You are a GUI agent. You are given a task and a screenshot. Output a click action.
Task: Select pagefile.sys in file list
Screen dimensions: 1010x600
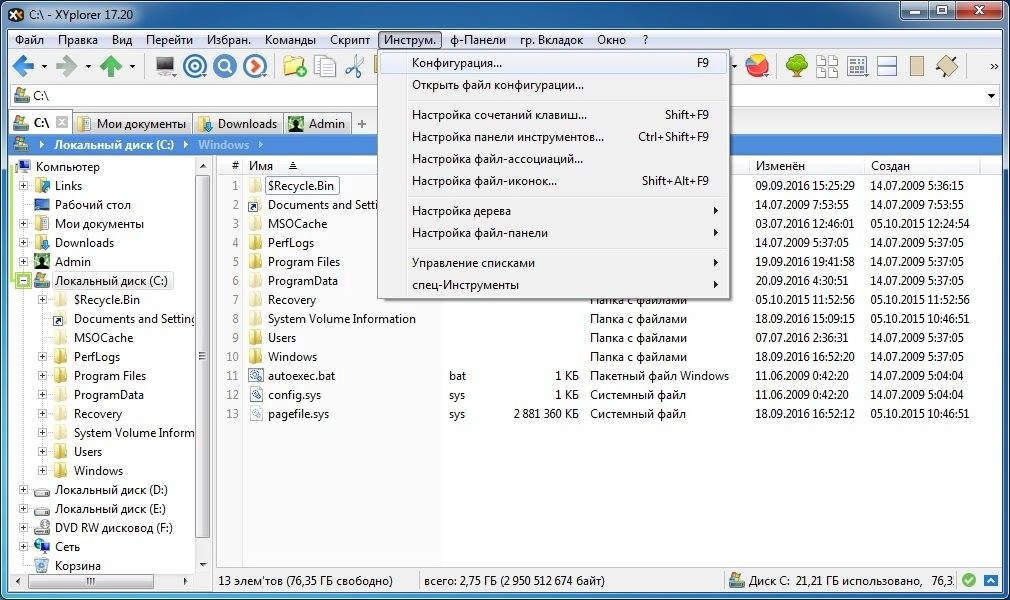(x=298, y=414)
